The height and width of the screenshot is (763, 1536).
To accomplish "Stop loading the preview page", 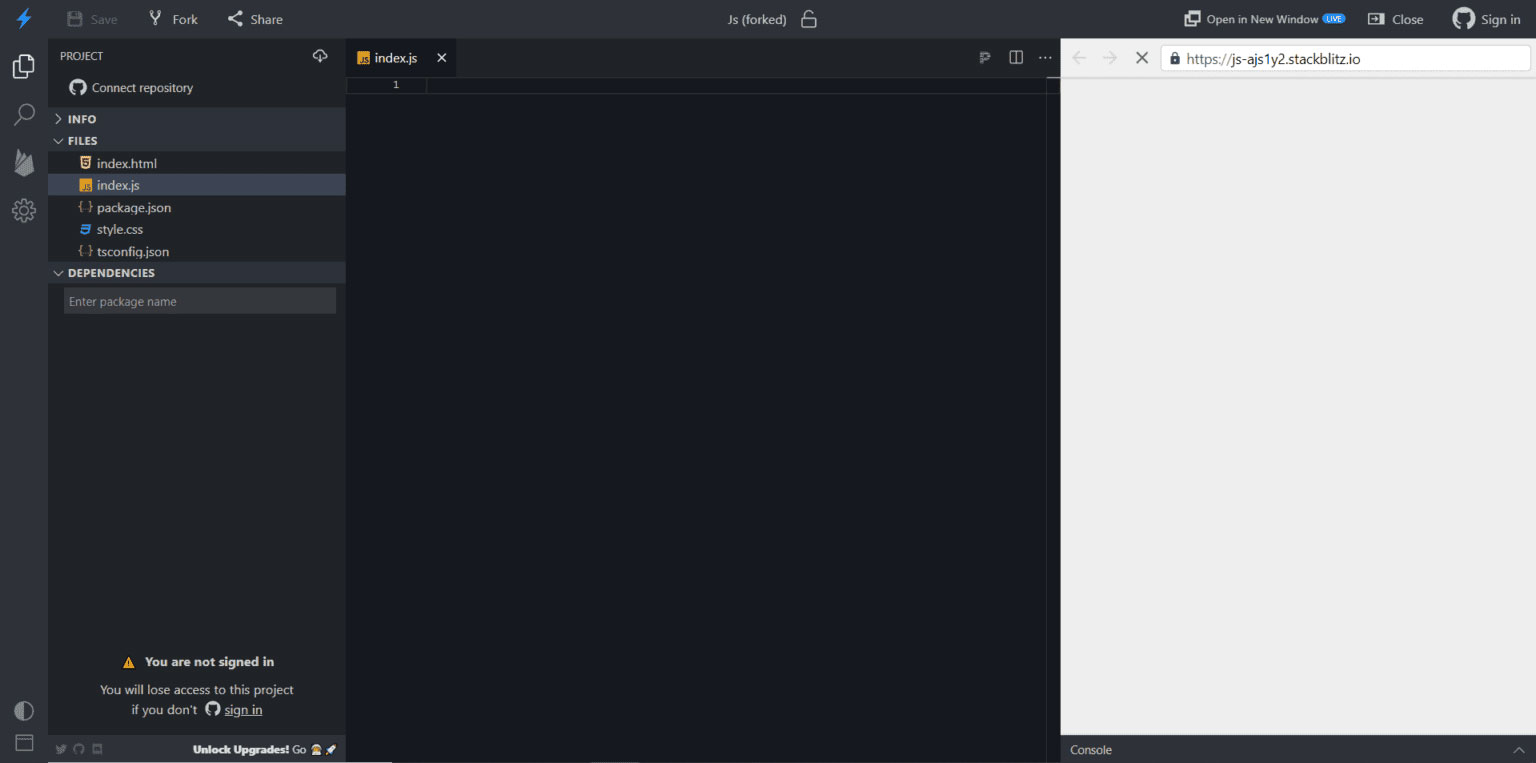I will tap(1141, 58).
